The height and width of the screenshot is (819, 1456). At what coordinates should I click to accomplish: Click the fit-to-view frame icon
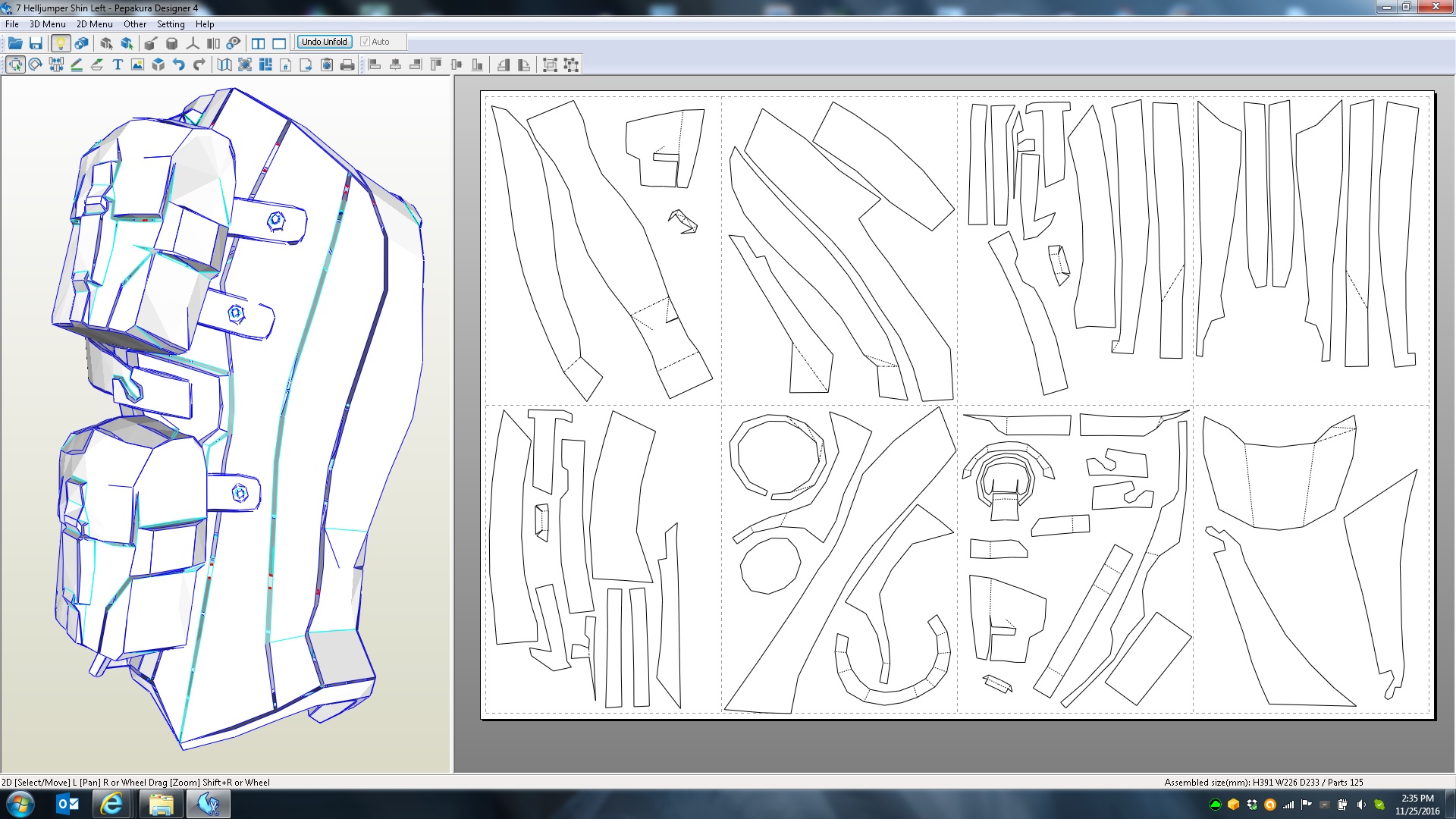coord(245,65)
